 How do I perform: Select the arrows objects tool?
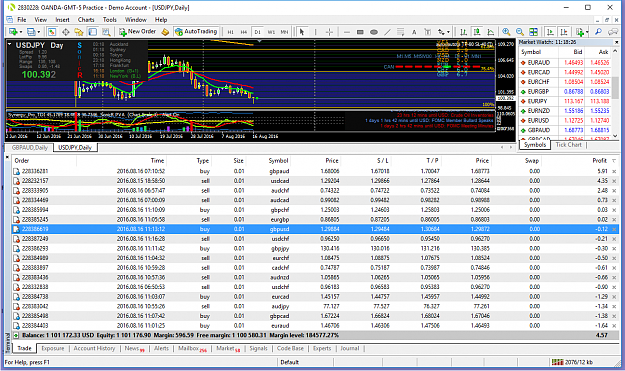tap(441, 32)
